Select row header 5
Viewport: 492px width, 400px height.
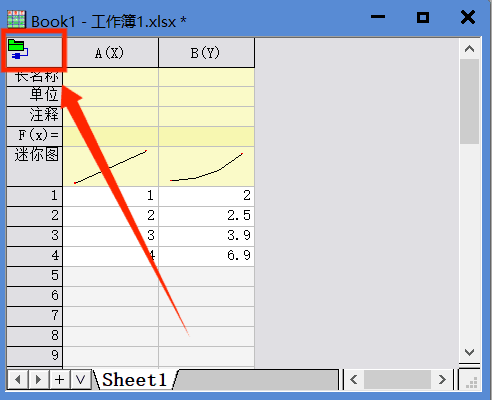35,276
